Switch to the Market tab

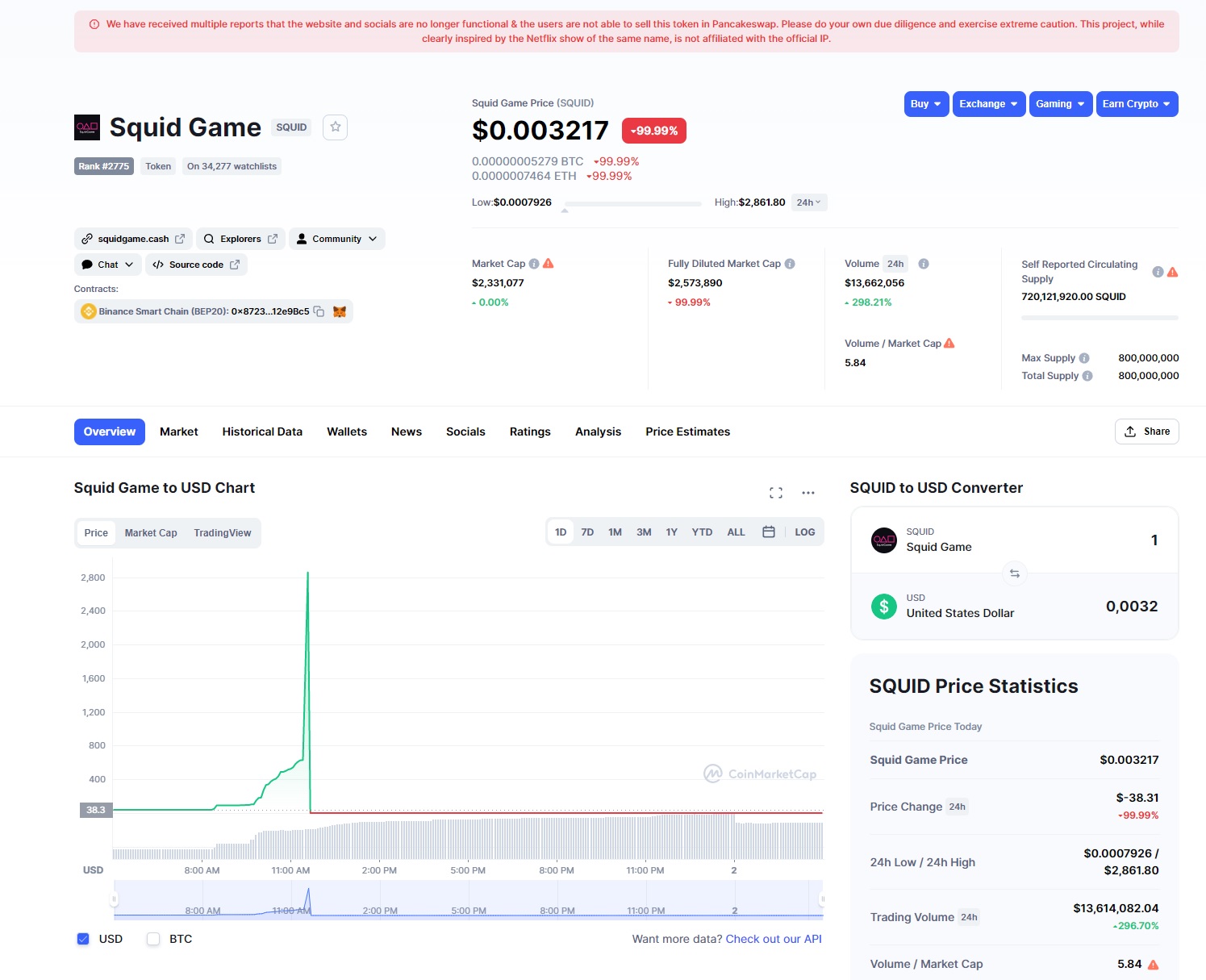click(179, 432)
